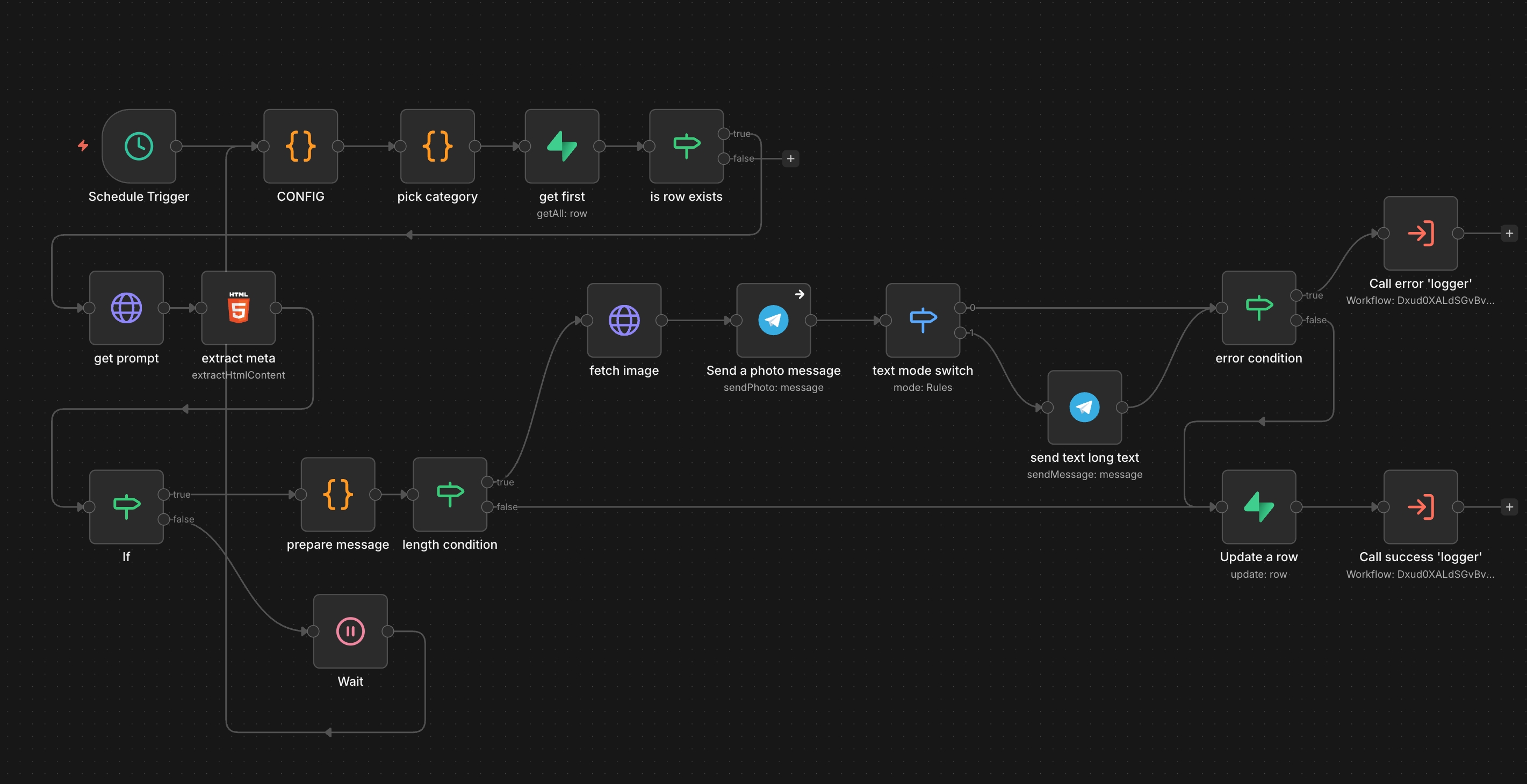
Task: Select the send text long text node
Action: click(x=1084, y=407)
